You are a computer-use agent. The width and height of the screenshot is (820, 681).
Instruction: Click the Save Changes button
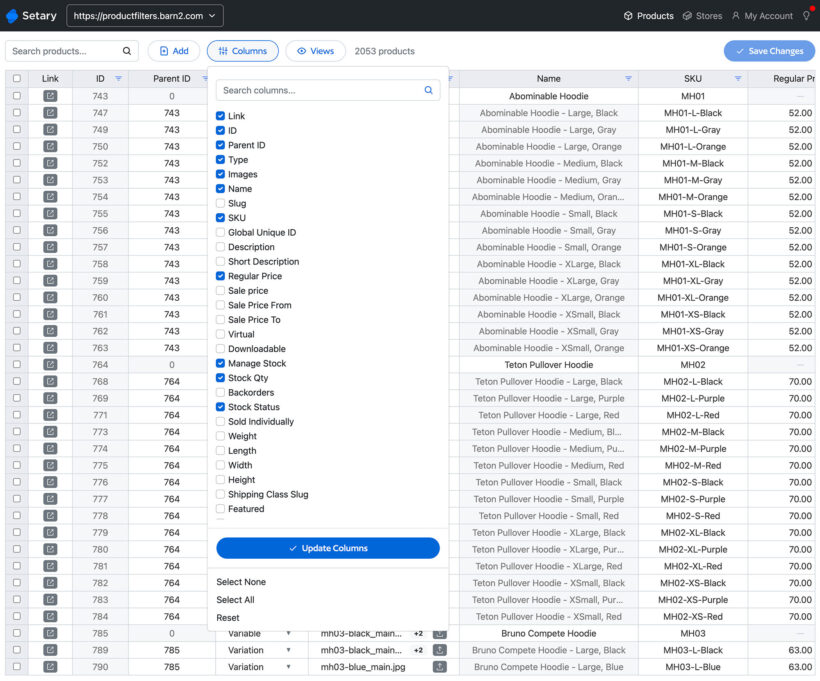[x=769, y=50]
